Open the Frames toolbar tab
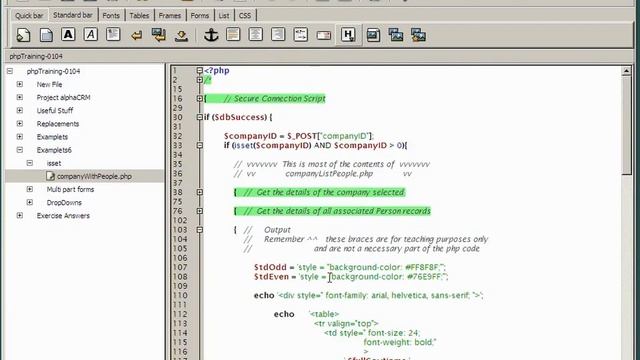Screen dimensions: 640x360 tap(170, 16)
